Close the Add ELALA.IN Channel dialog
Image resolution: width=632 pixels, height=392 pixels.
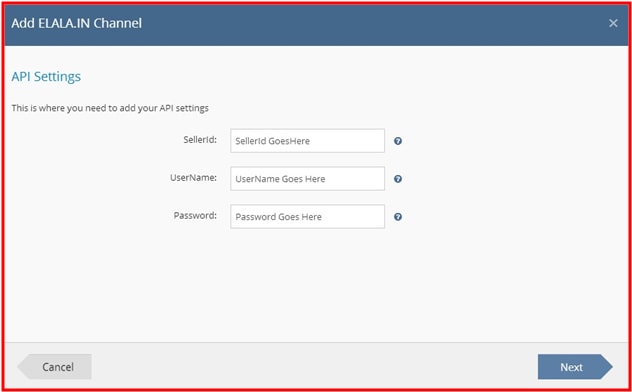pos(613,23)
